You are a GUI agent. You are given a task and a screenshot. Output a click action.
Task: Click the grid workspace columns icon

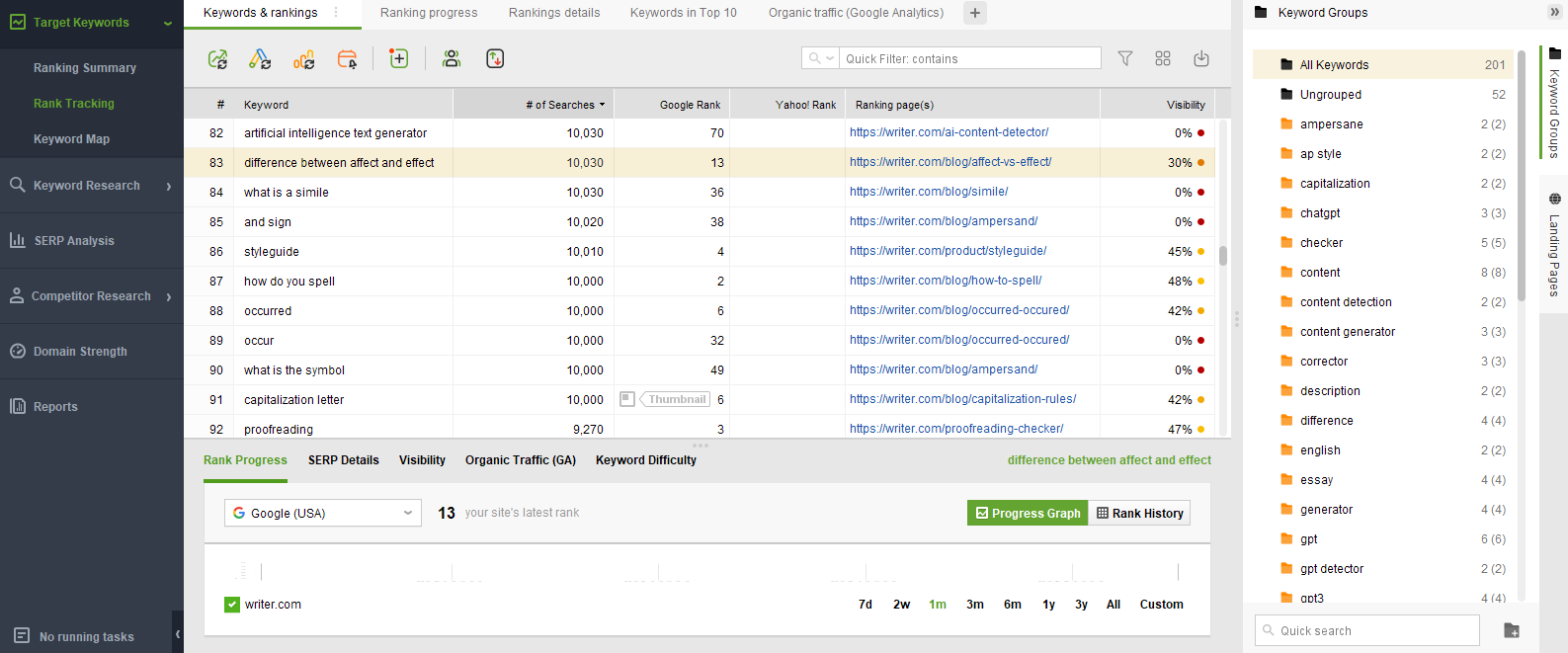(1163, 58)
